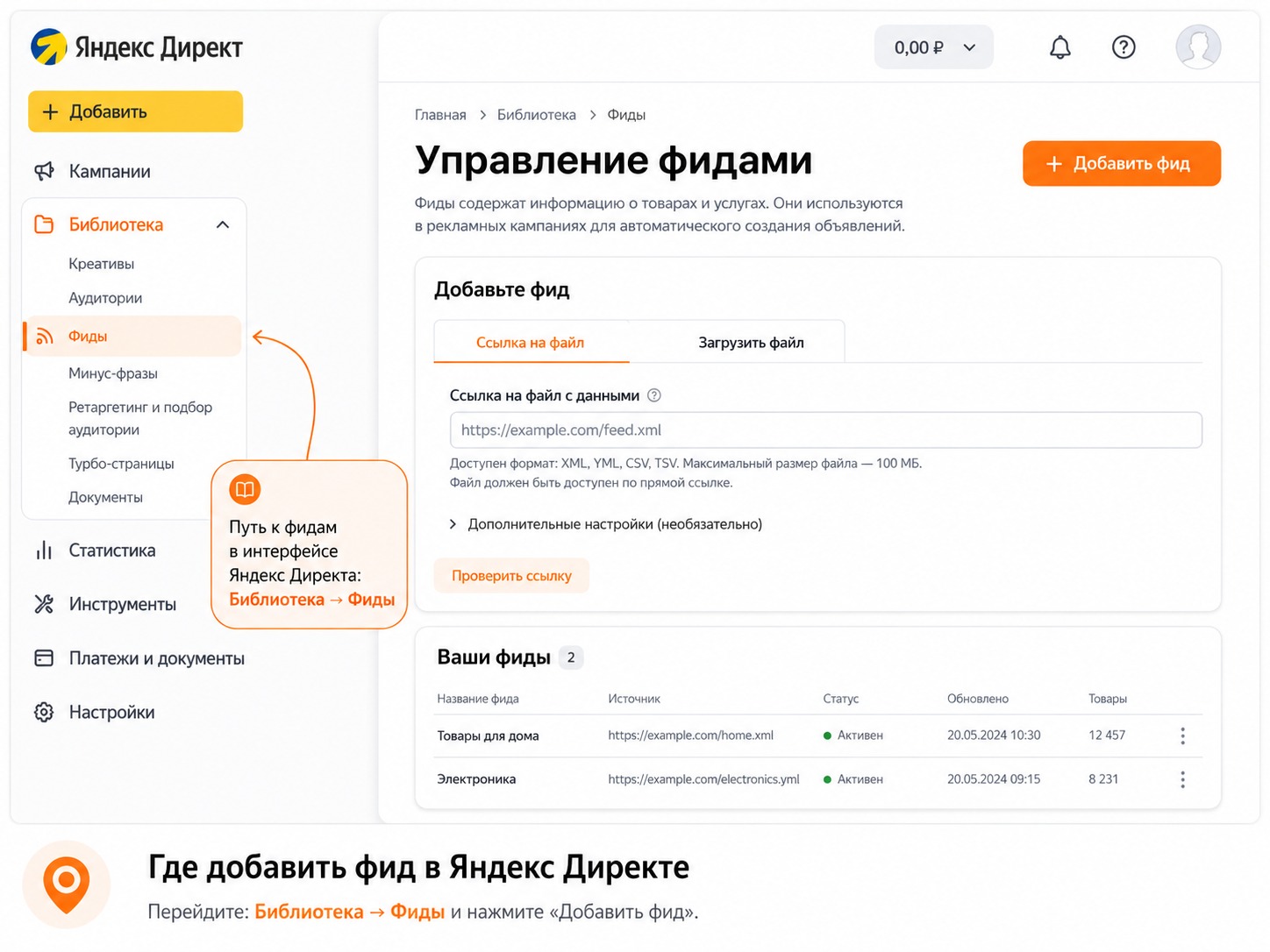Open Аудитории in the library menu

(x=105, y=298)
